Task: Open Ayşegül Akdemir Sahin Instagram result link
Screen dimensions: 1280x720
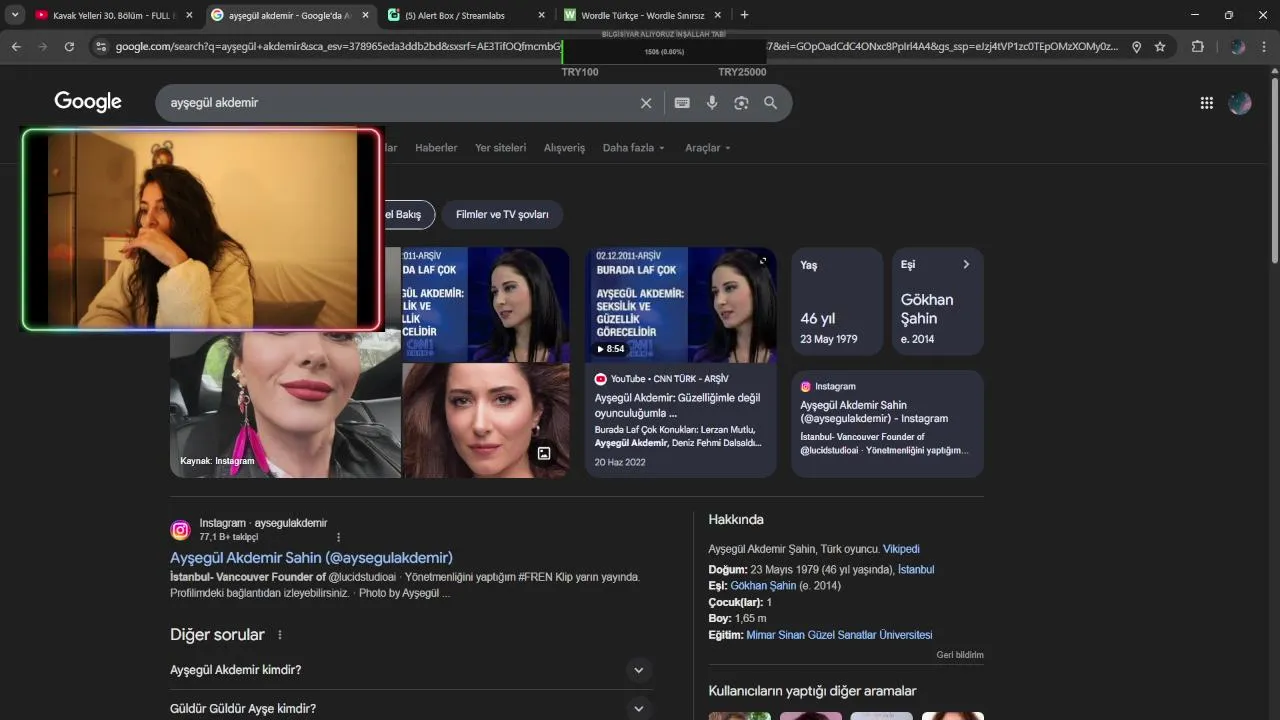Action: (x=311, y=558)
